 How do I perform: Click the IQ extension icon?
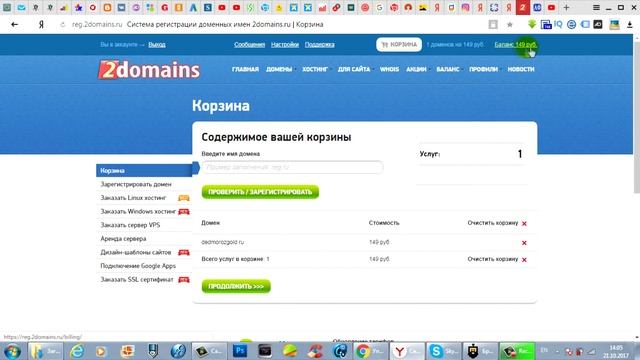[x=558, y=24]
